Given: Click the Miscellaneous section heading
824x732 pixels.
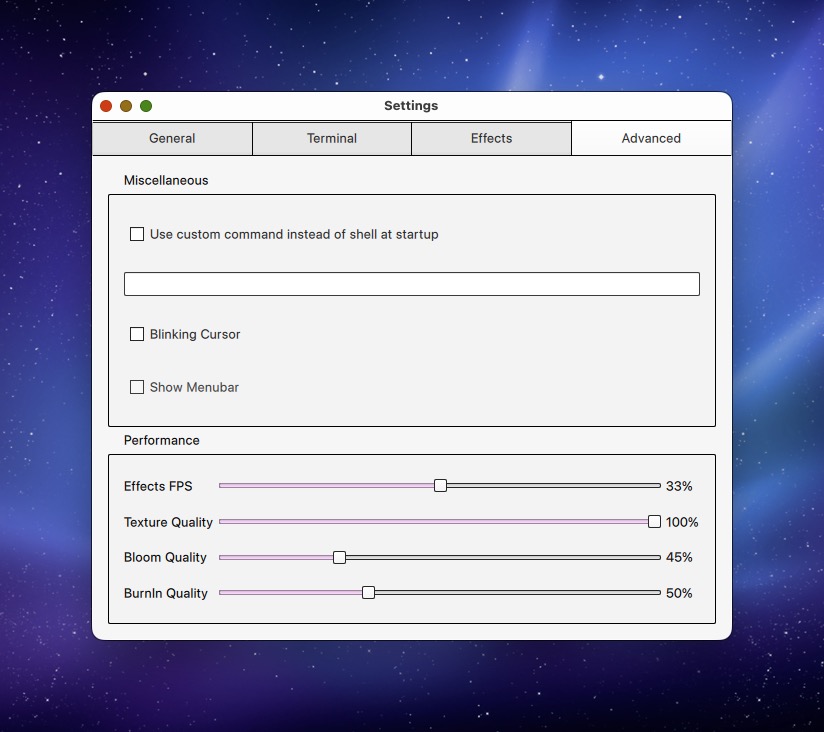Looking at the screenshot, I should tap(166, 181).
